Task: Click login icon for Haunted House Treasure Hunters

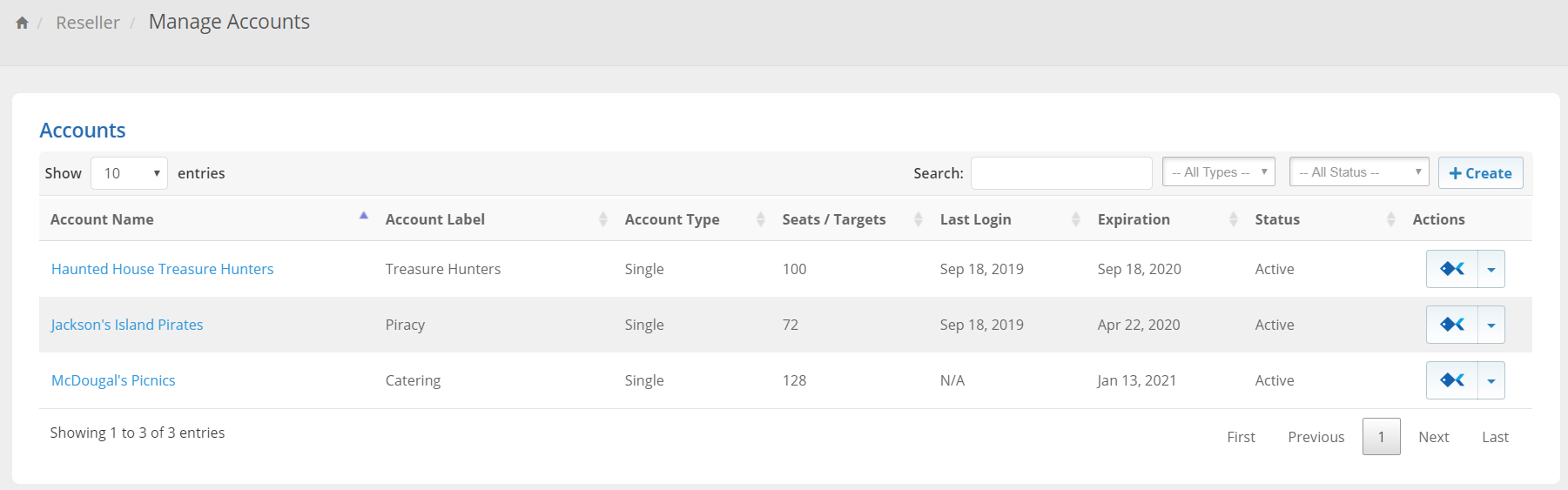Action: pyautogui.click(x=1451, y=269)
